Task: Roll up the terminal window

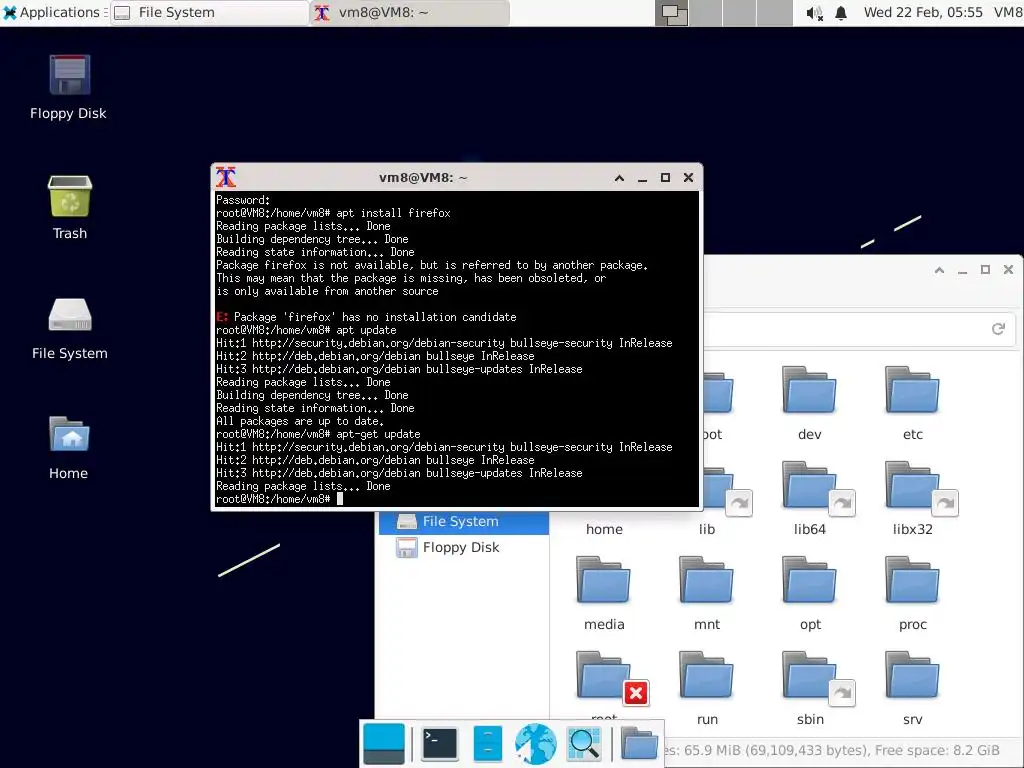Action: [x=619, y=178]
